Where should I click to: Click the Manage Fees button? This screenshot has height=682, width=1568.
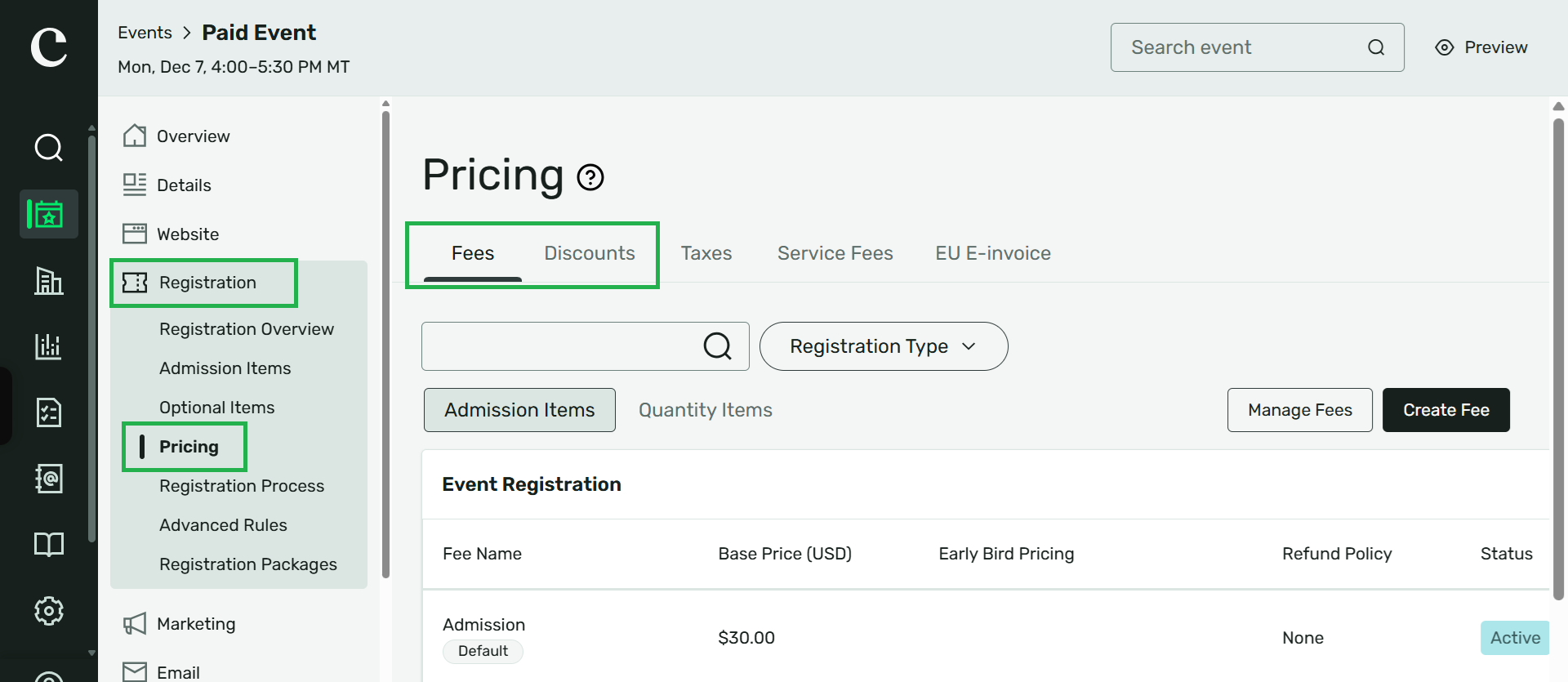tap(1300, 410)
